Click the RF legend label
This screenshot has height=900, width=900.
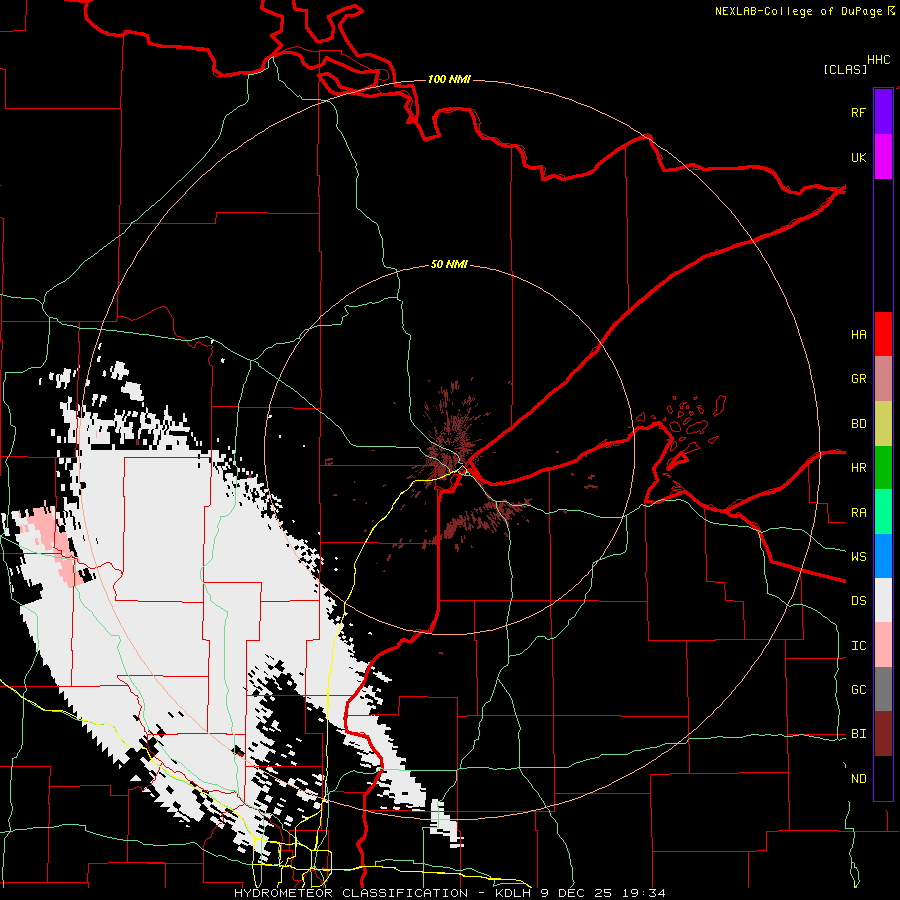858,112
